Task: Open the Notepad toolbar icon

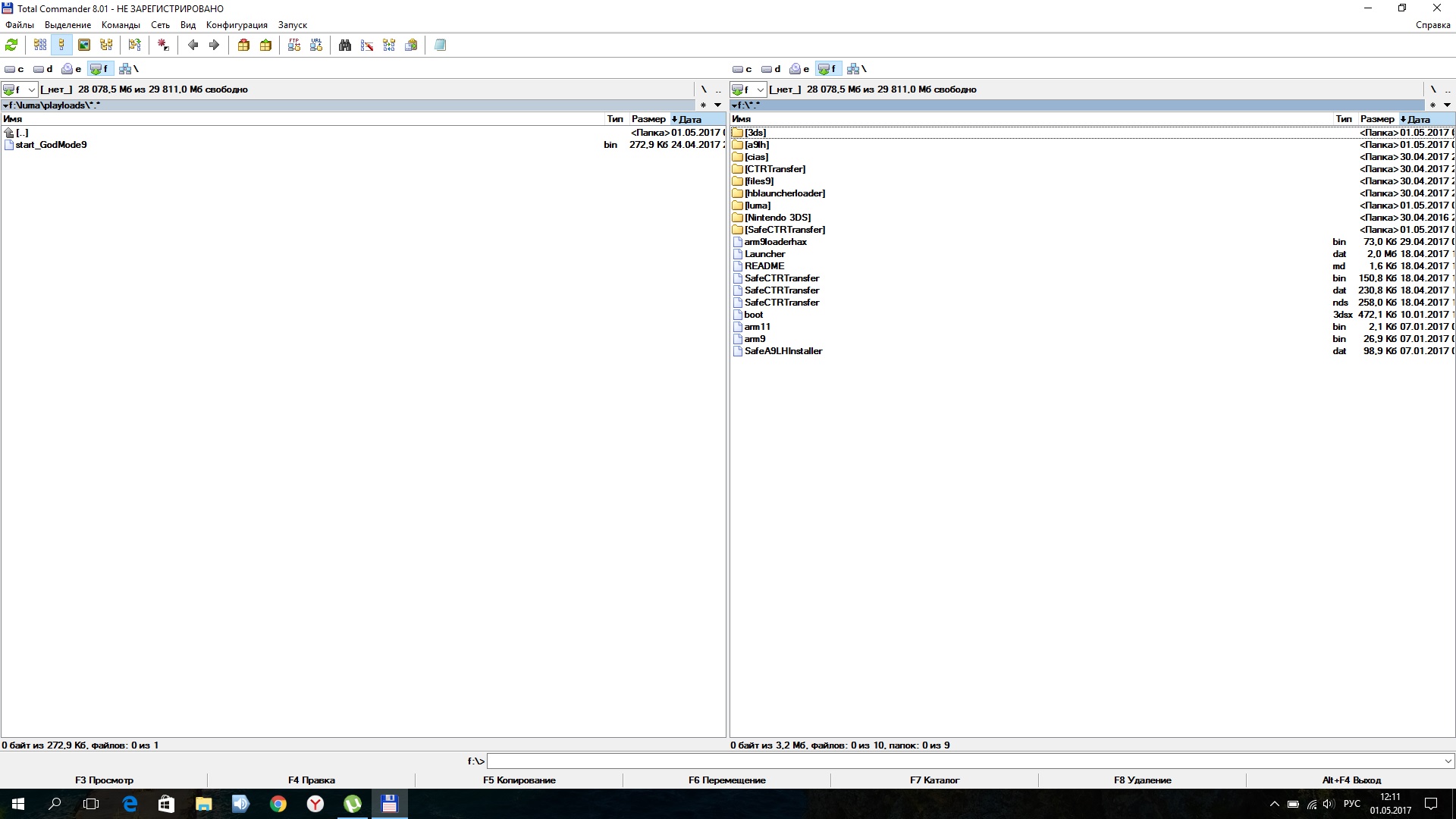Action: [440, 45]
